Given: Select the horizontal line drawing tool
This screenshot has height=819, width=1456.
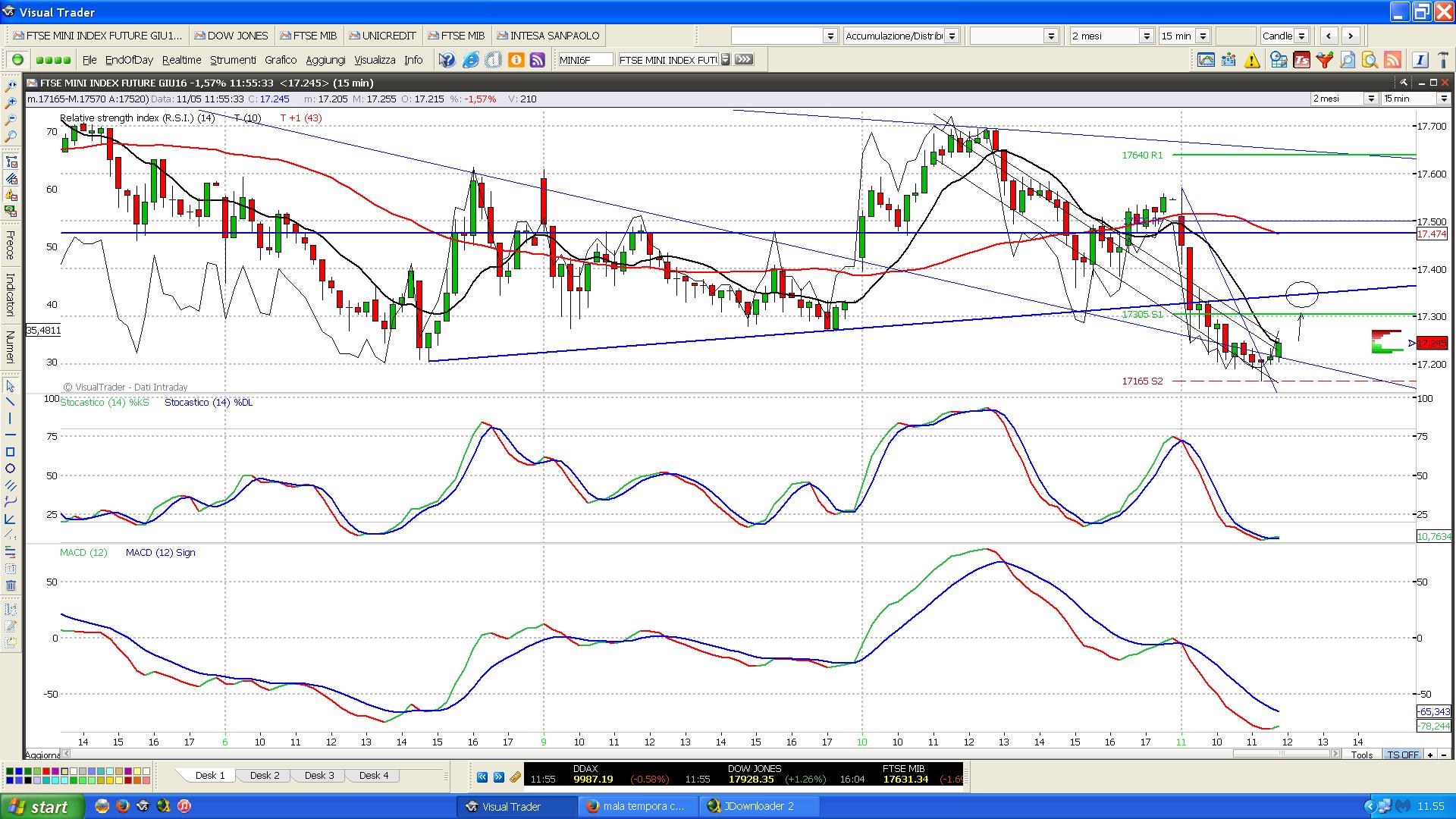Looking at the screenshot, I should (11, 435).
